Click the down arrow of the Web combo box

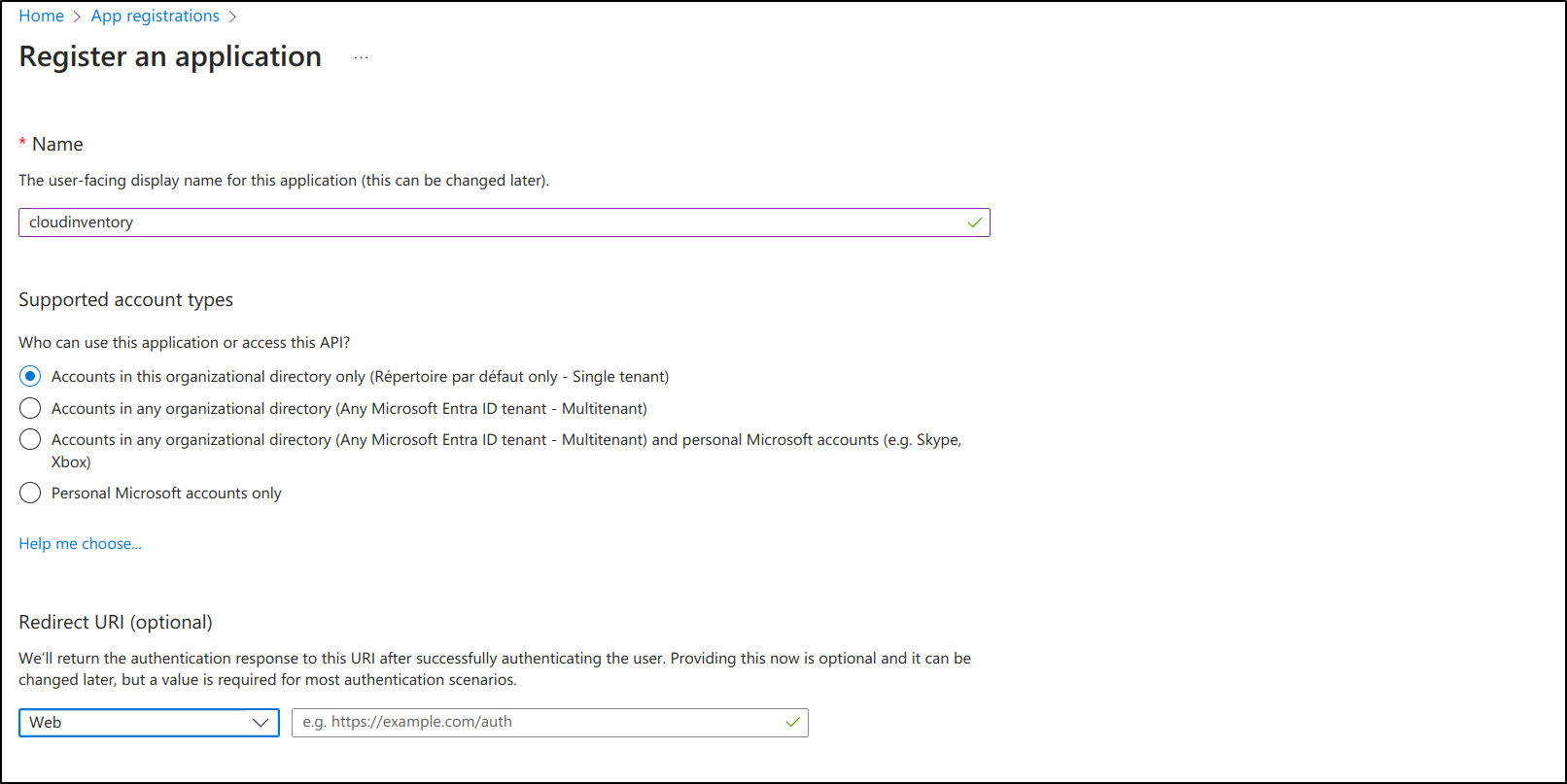tap(260, 723)
